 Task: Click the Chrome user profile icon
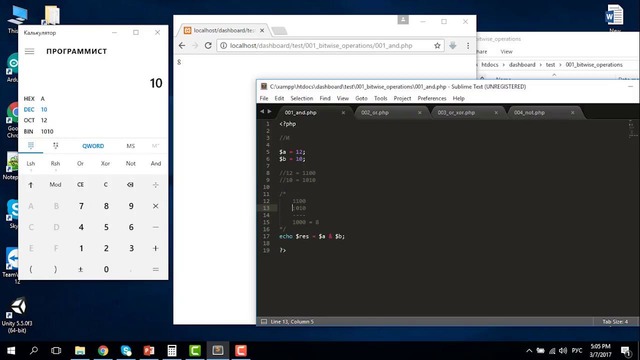403,20
